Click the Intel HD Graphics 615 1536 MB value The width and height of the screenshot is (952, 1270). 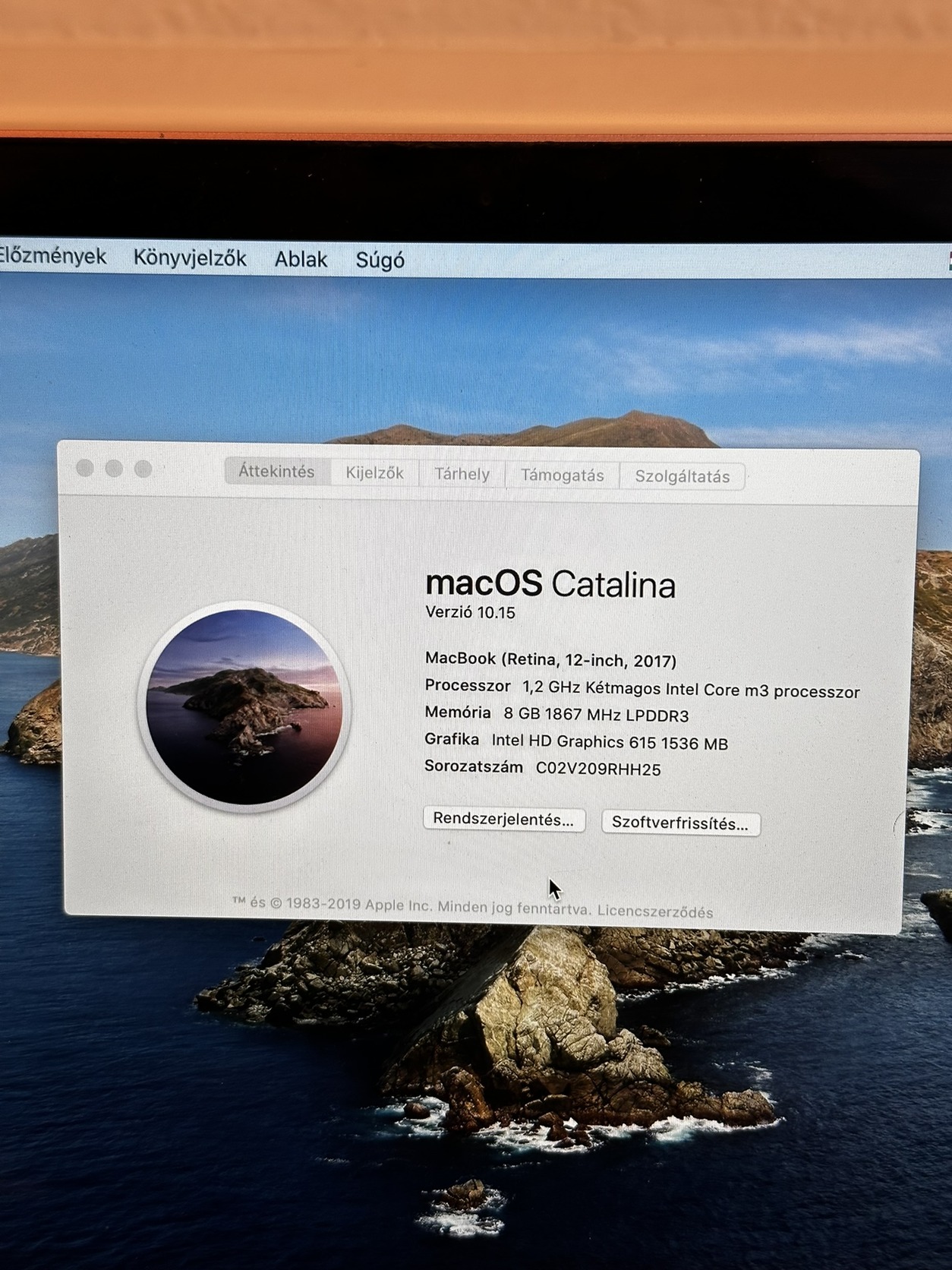tap(610, 742)
